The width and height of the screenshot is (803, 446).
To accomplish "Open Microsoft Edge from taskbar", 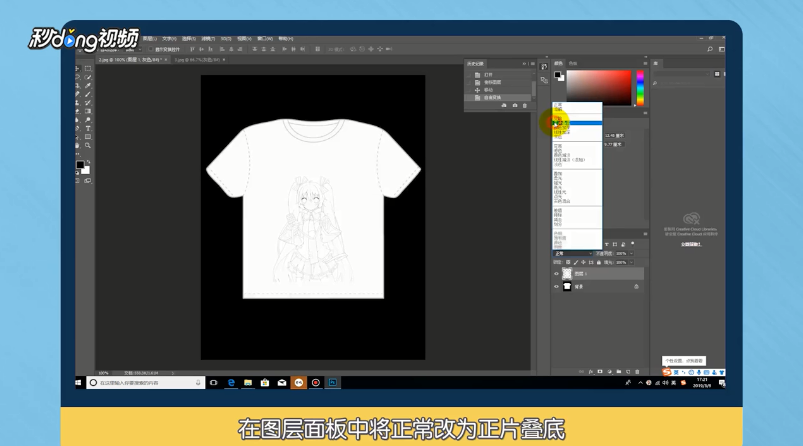I will pos(231,383).
